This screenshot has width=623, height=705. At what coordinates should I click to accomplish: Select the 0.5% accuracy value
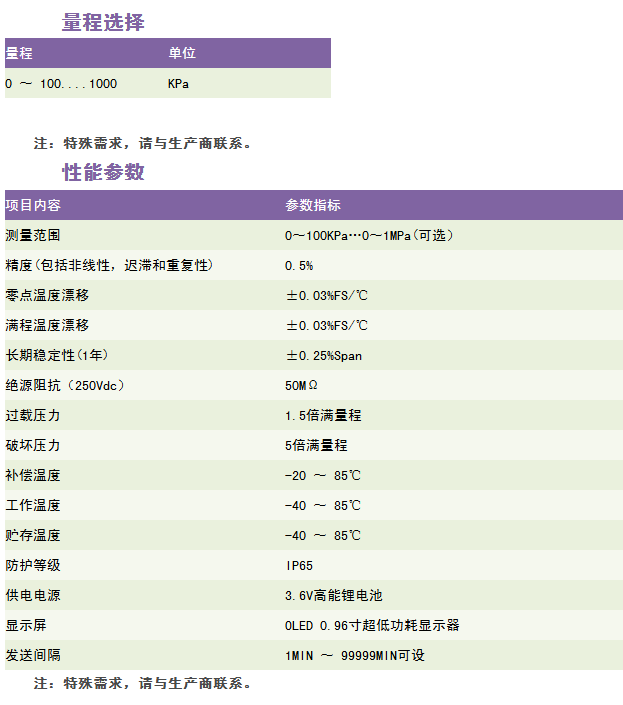pos(299,265)
